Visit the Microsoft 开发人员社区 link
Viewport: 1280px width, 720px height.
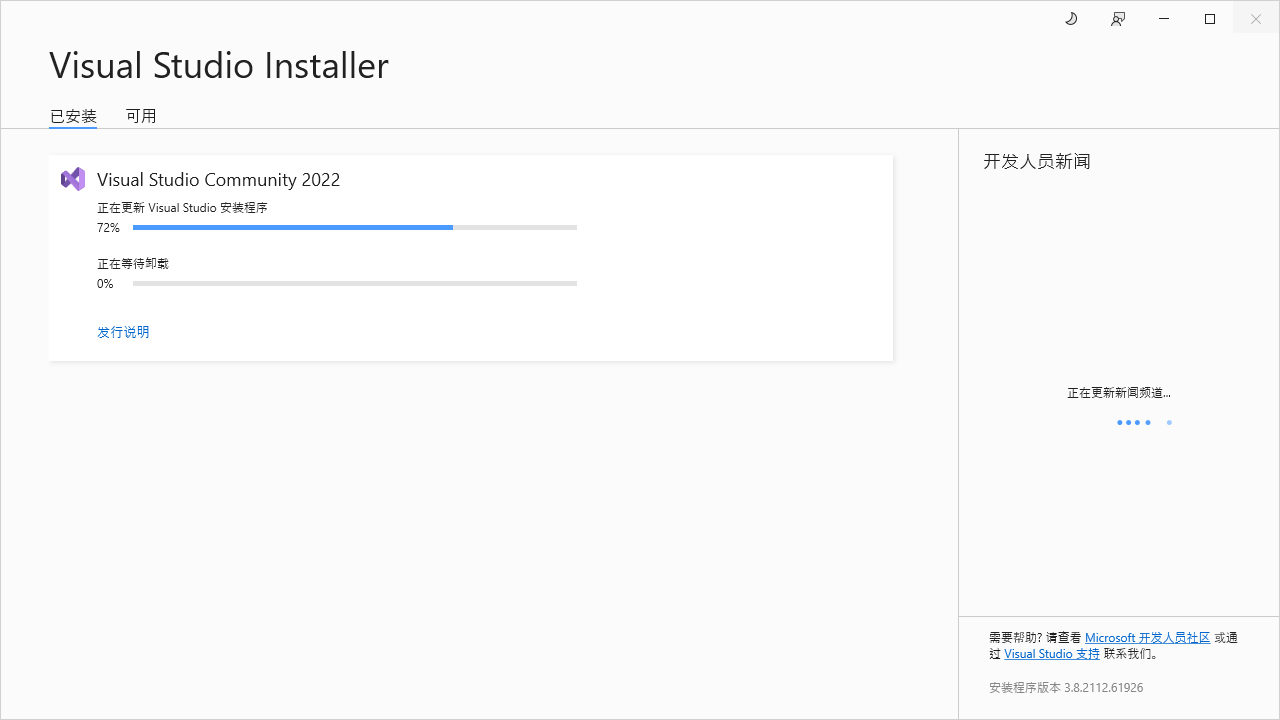coord(1147,638)
